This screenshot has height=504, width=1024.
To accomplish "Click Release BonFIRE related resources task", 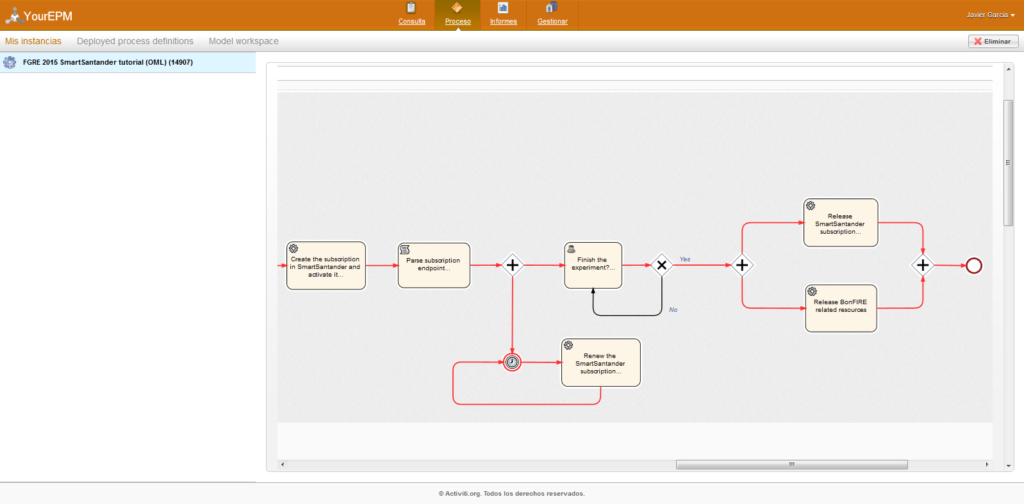I will [x=840, y=308].
